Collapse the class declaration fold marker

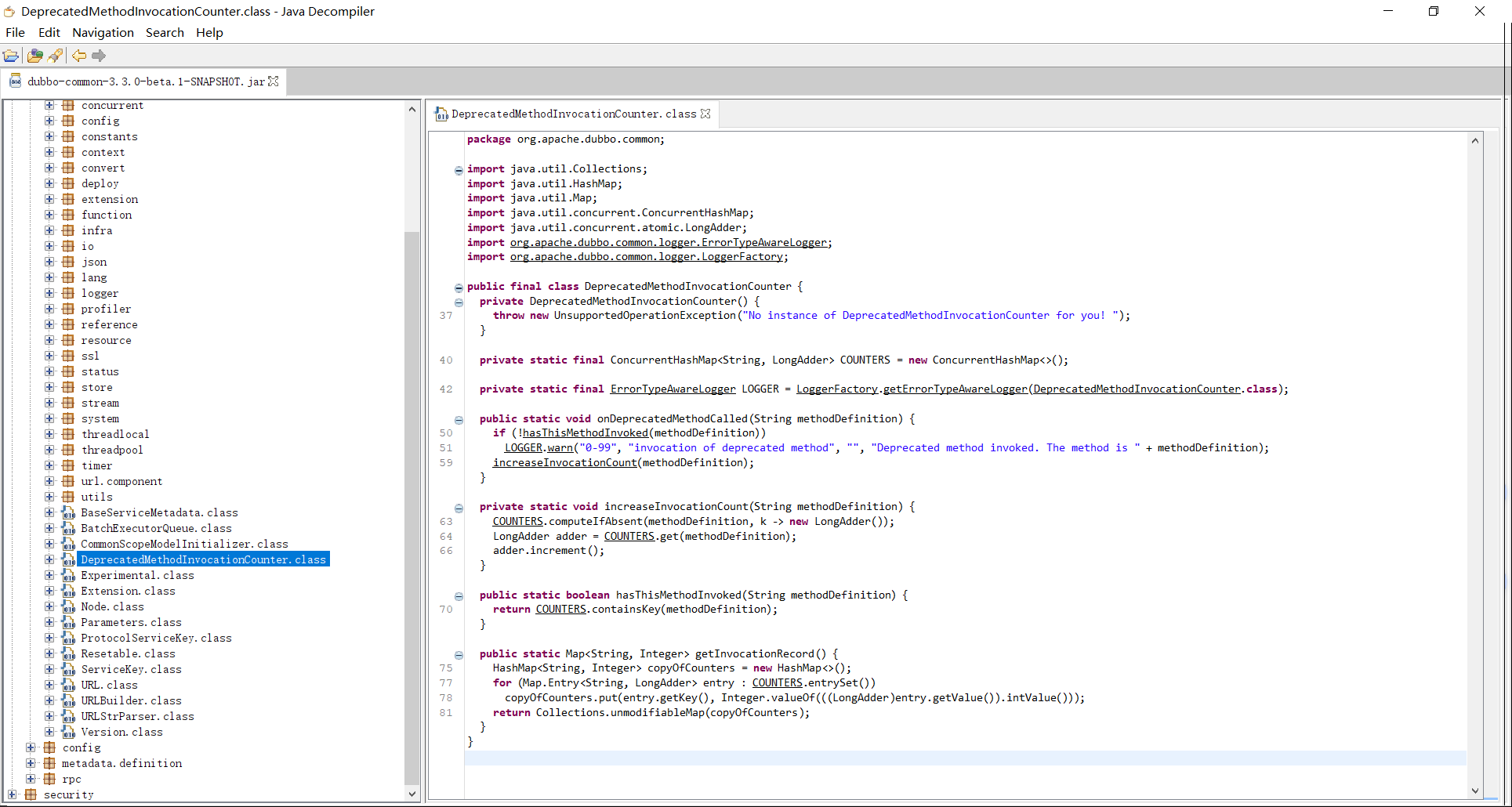[x=459, y=288]
